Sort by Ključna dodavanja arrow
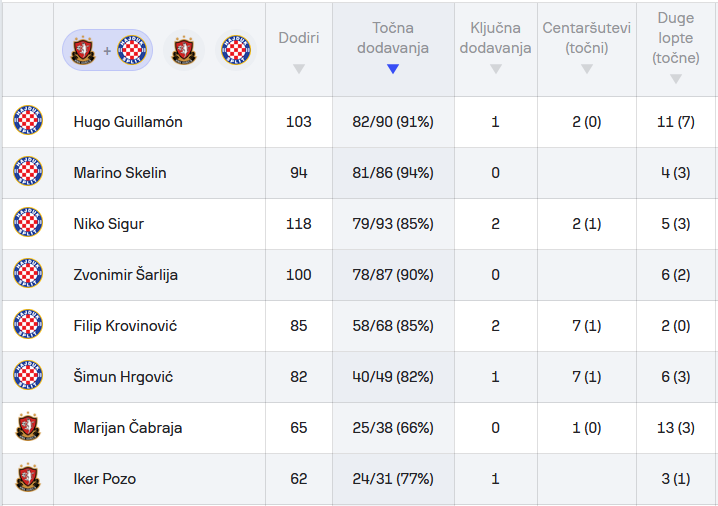 coord(495,69)
